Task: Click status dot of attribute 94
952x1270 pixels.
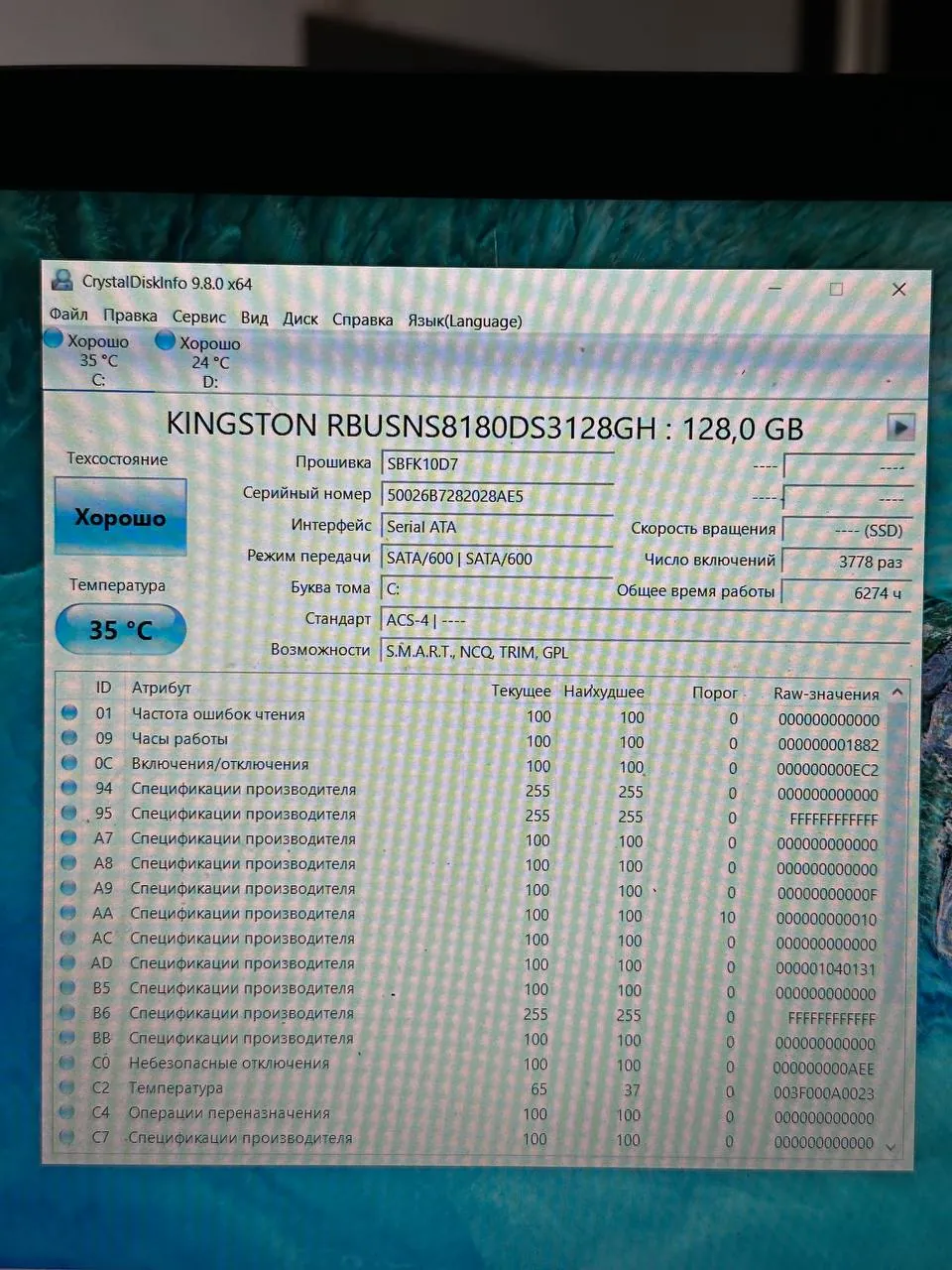Action: pos(68,787)
